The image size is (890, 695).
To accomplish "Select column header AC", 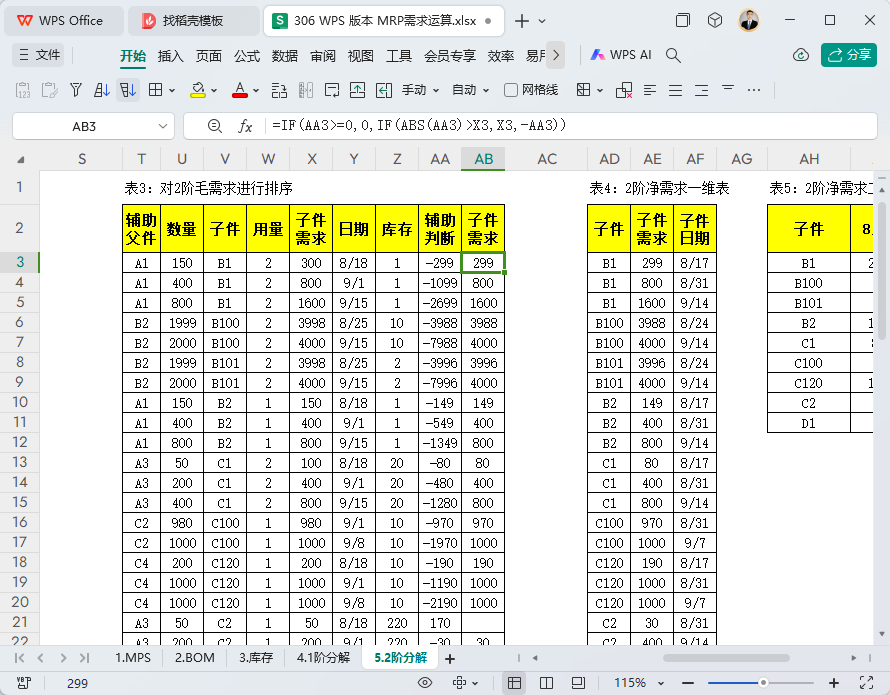I will 547,159.
